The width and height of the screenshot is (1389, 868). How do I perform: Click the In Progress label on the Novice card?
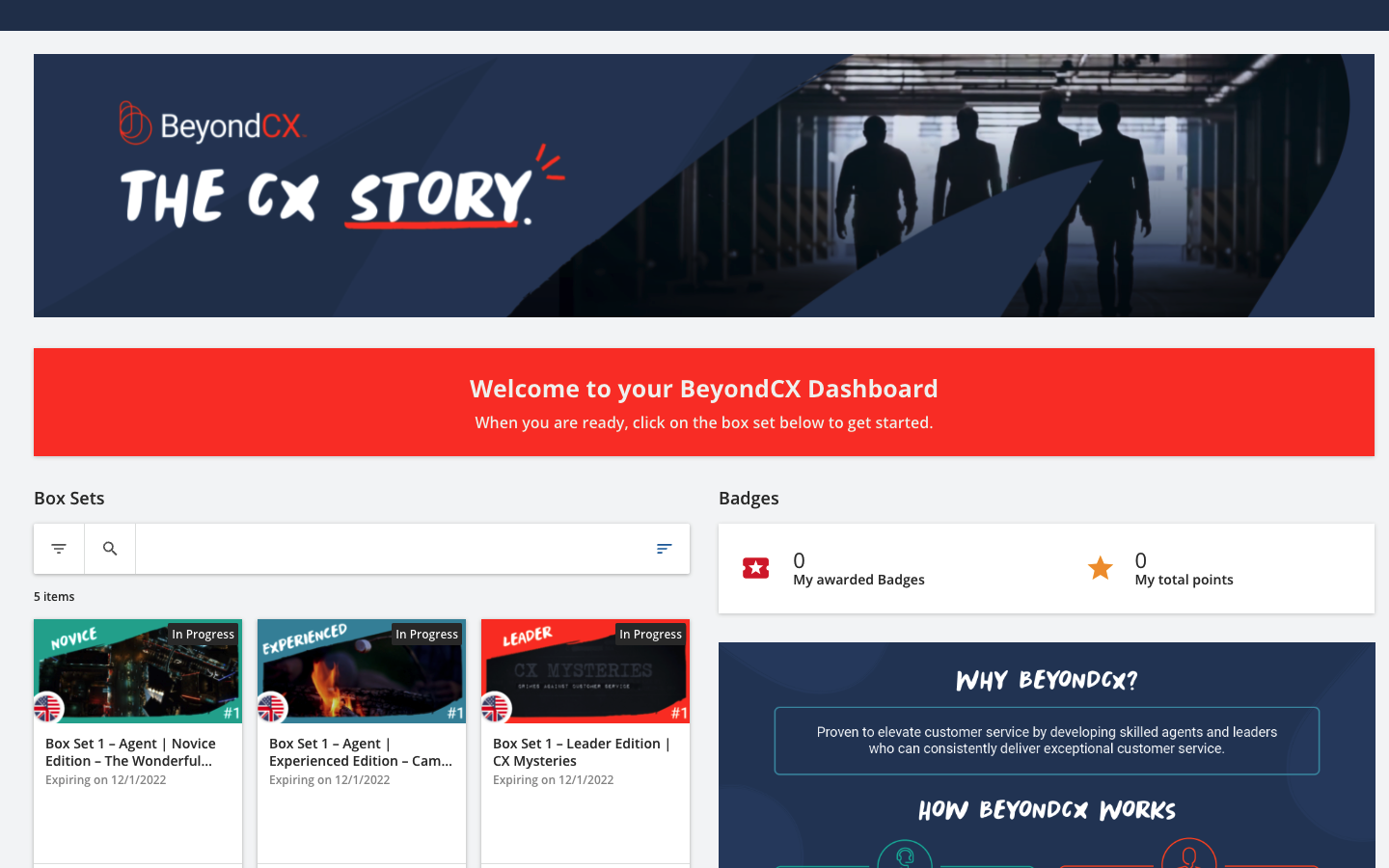coord(203,634)
